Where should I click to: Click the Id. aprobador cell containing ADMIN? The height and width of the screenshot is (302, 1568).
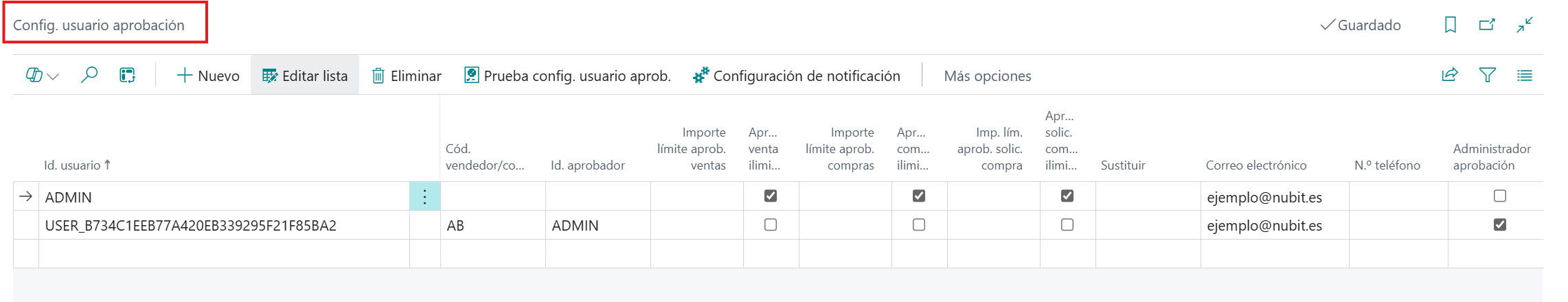[576, 226]
